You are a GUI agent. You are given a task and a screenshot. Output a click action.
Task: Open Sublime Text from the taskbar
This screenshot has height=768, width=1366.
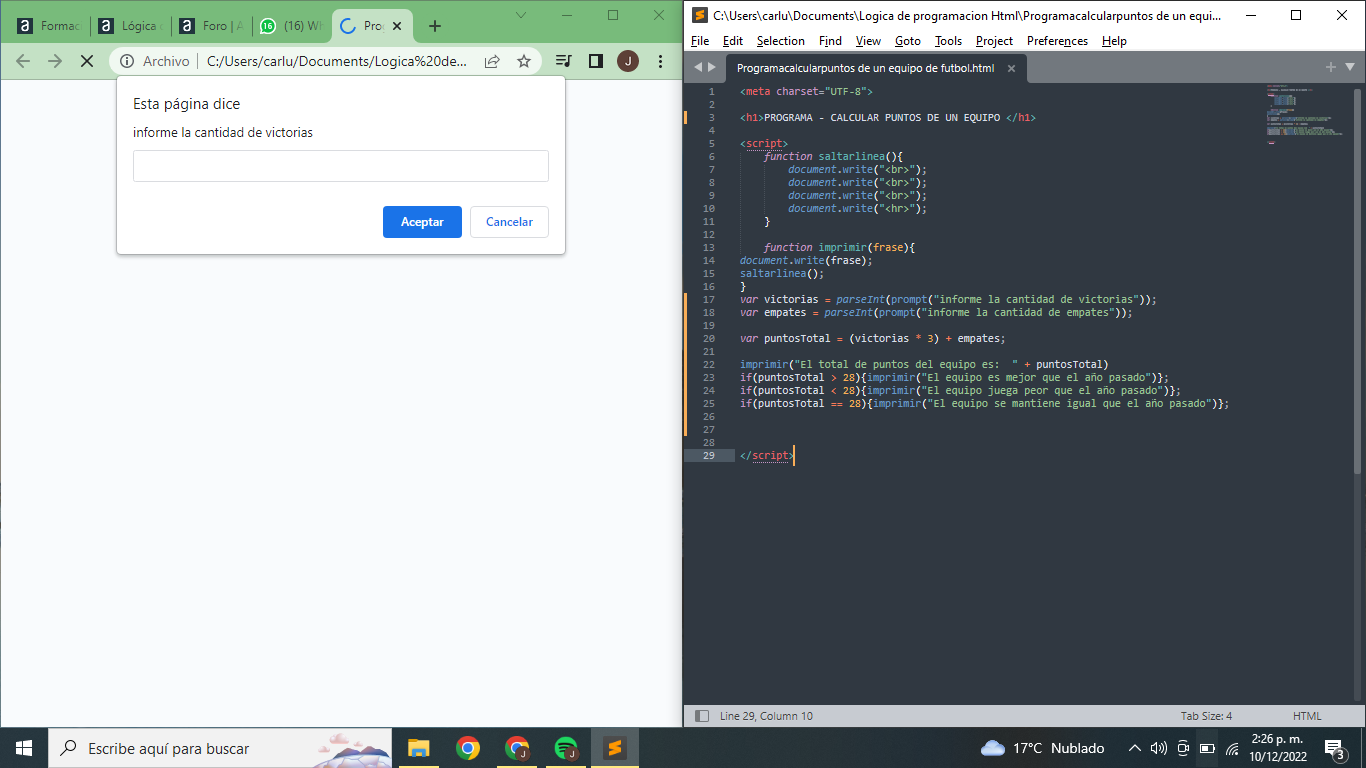tap(614, 748)
